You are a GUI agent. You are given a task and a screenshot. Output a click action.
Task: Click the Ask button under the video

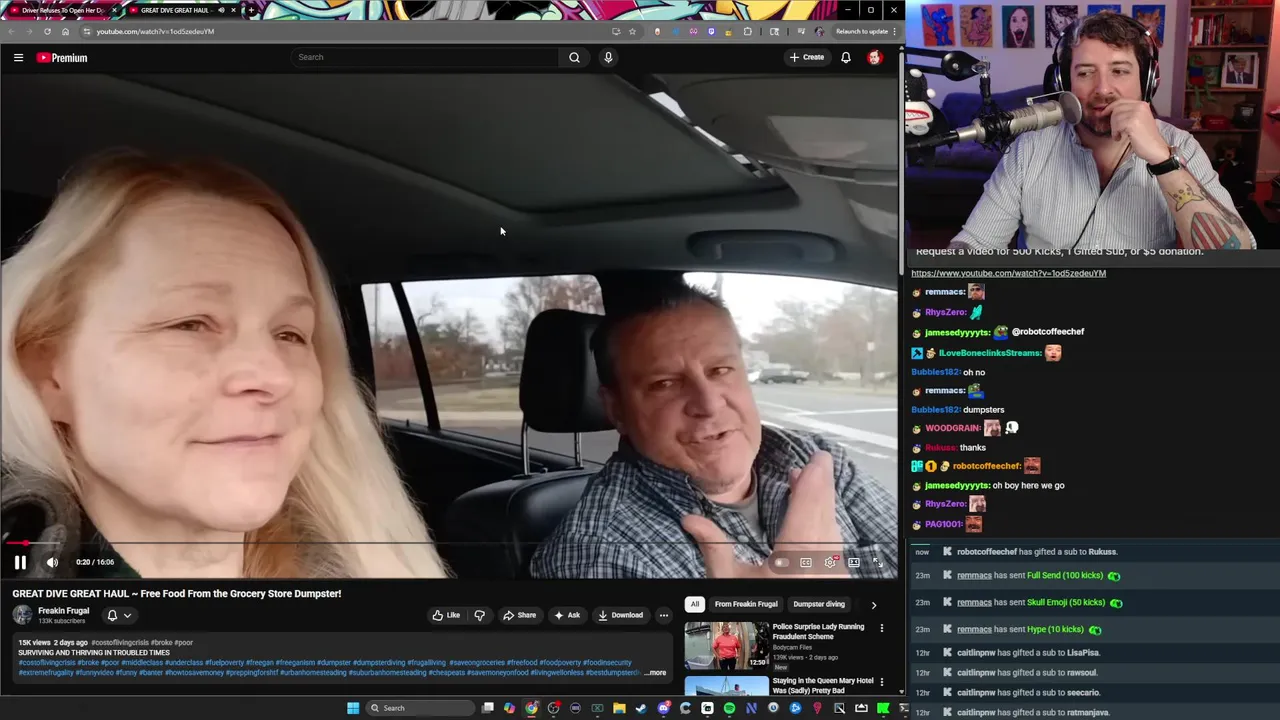[567, 615]
